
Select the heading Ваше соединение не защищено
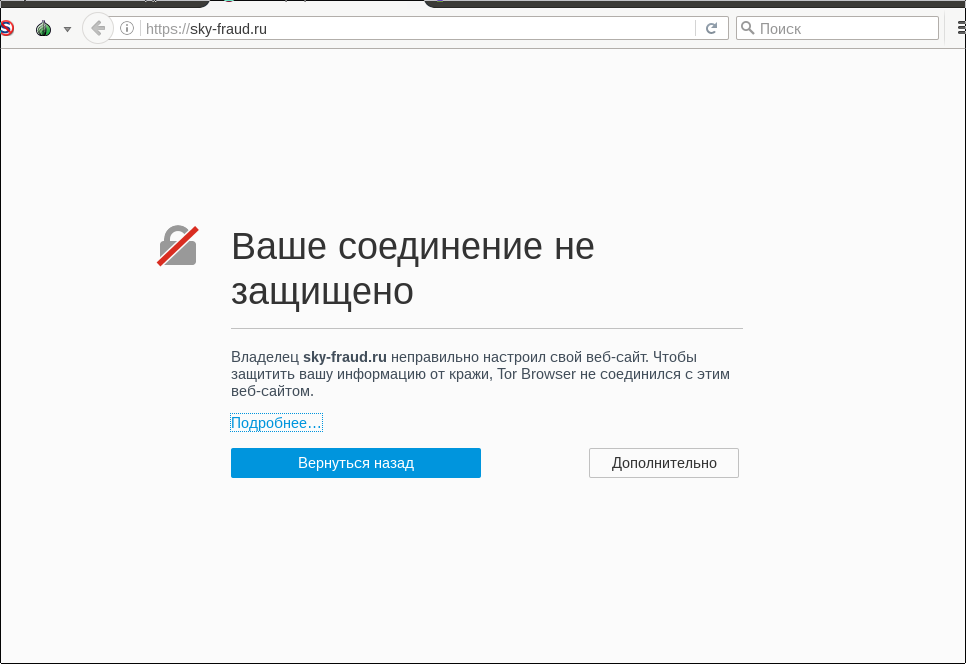(413, 268)
